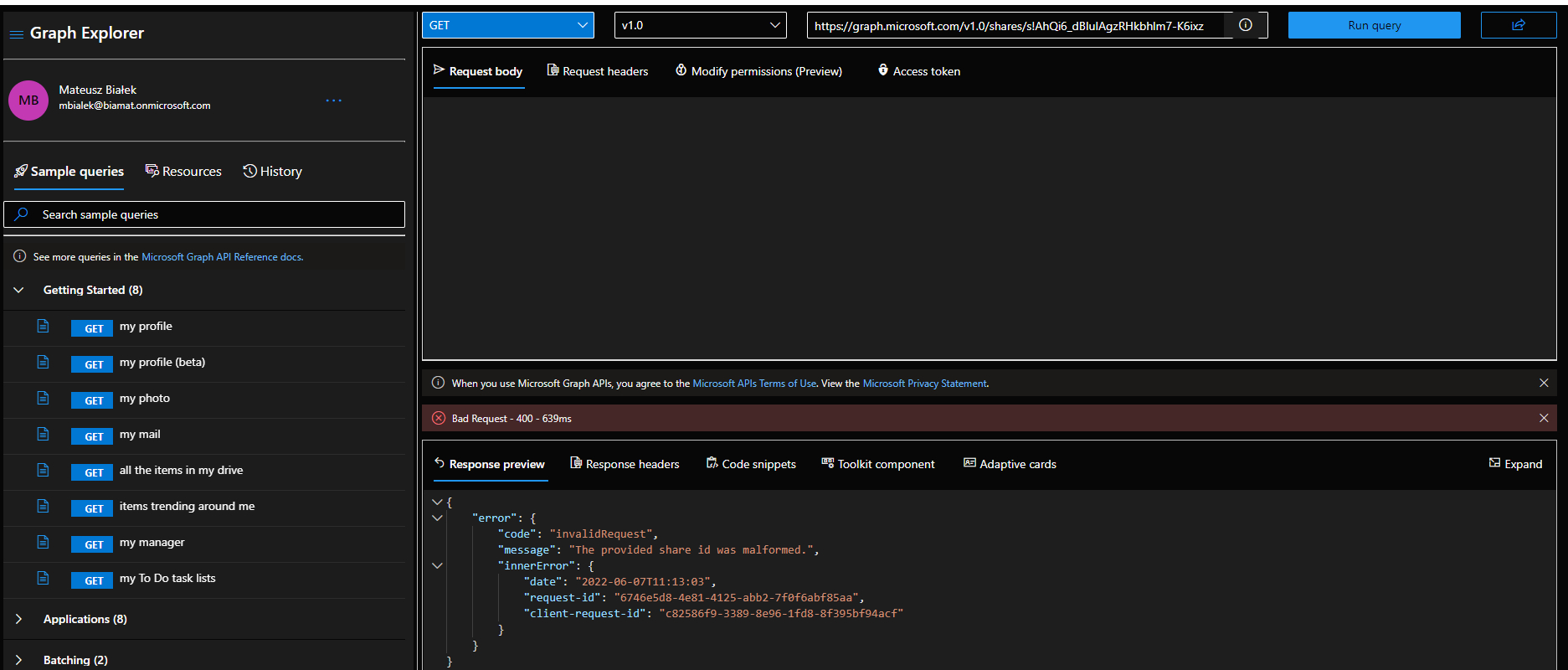1568x670 pixels.
Task: Toggle the hamburger menu next to Graph Explorer
Action: (x=16, y=34)
